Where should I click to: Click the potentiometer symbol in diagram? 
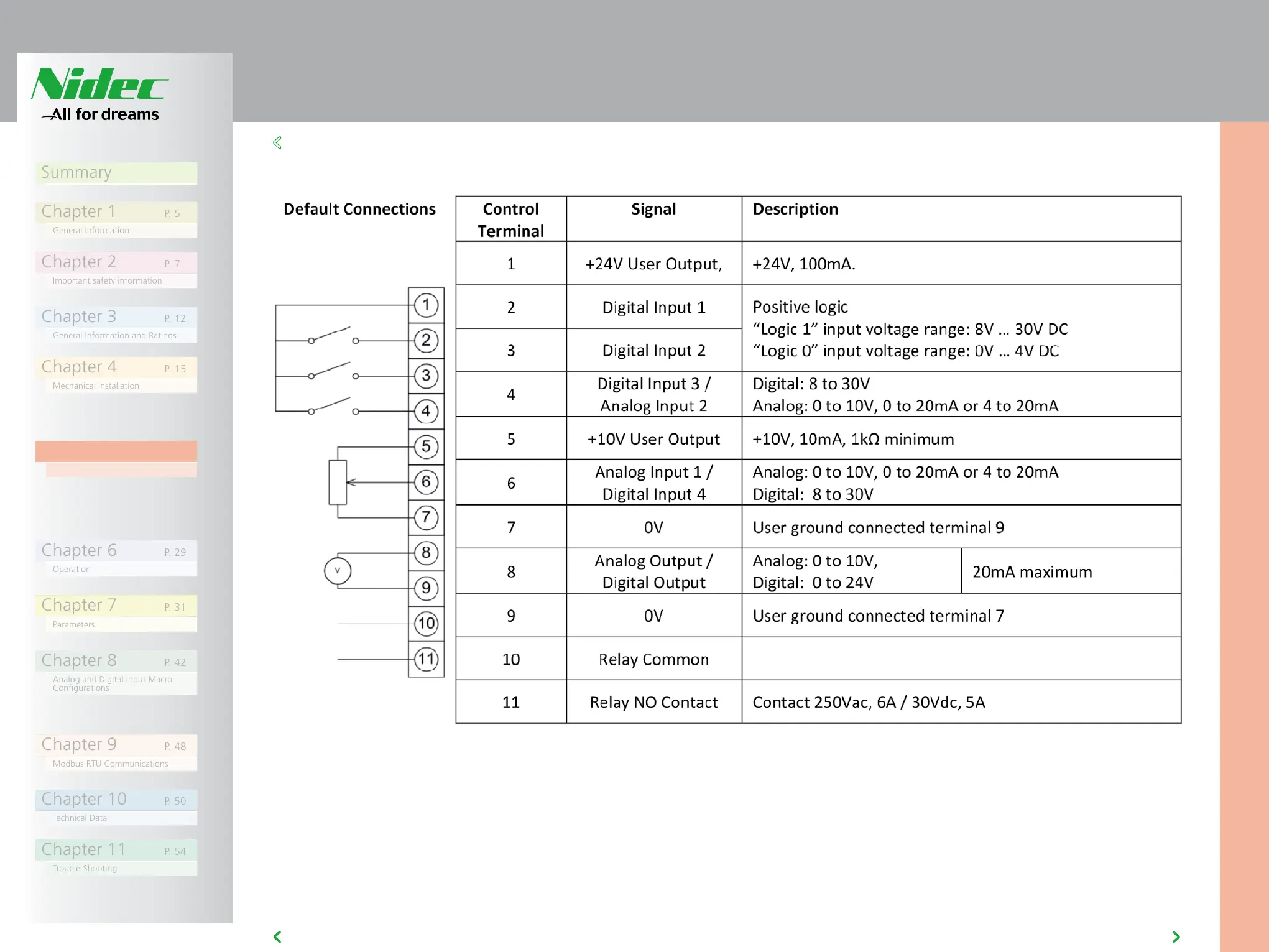pos(338,482)
